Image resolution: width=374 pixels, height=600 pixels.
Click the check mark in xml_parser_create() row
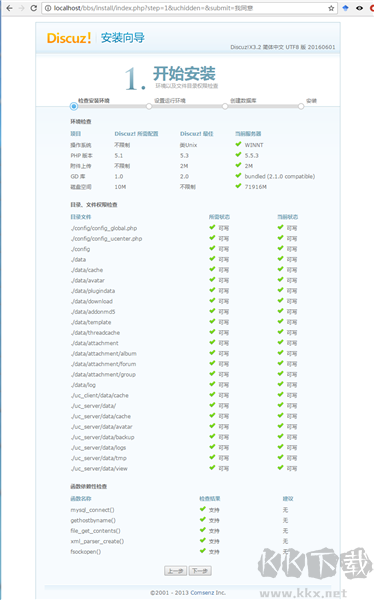[x=203, y=540]
